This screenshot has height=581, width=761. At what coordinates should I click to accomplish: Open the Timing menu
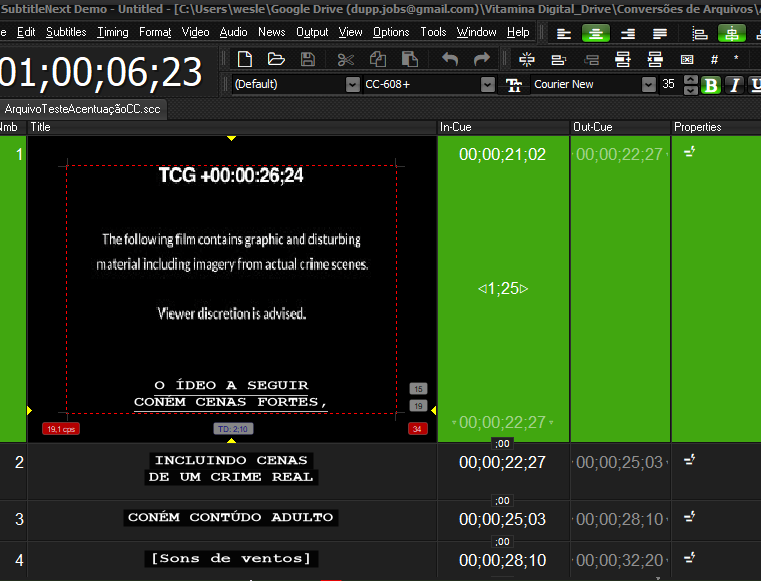113,32
